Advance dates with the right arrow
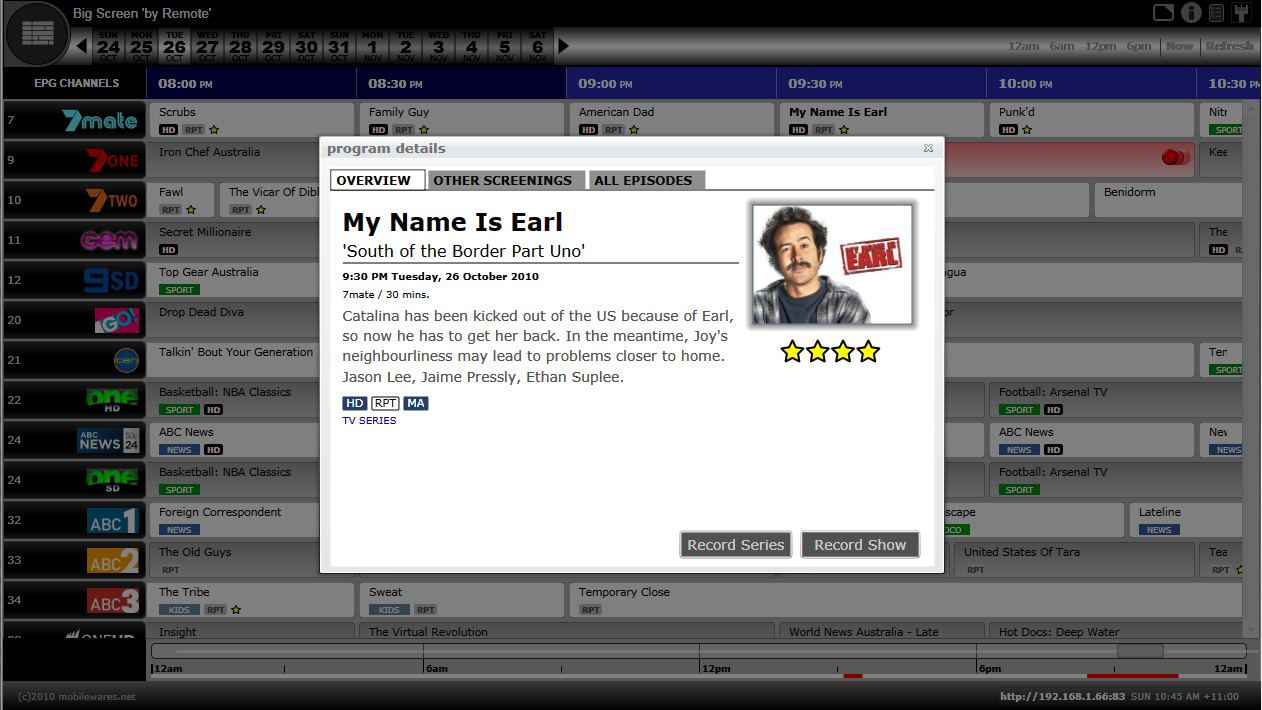Image resolution: width=1262 pixels, height=710 pixels. click(563, 46)
